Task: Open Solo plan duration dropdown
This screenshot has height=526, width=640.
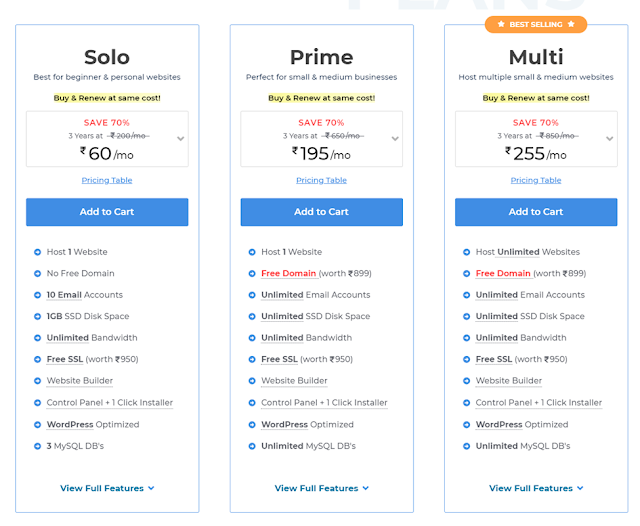Action: click(180, 139)
